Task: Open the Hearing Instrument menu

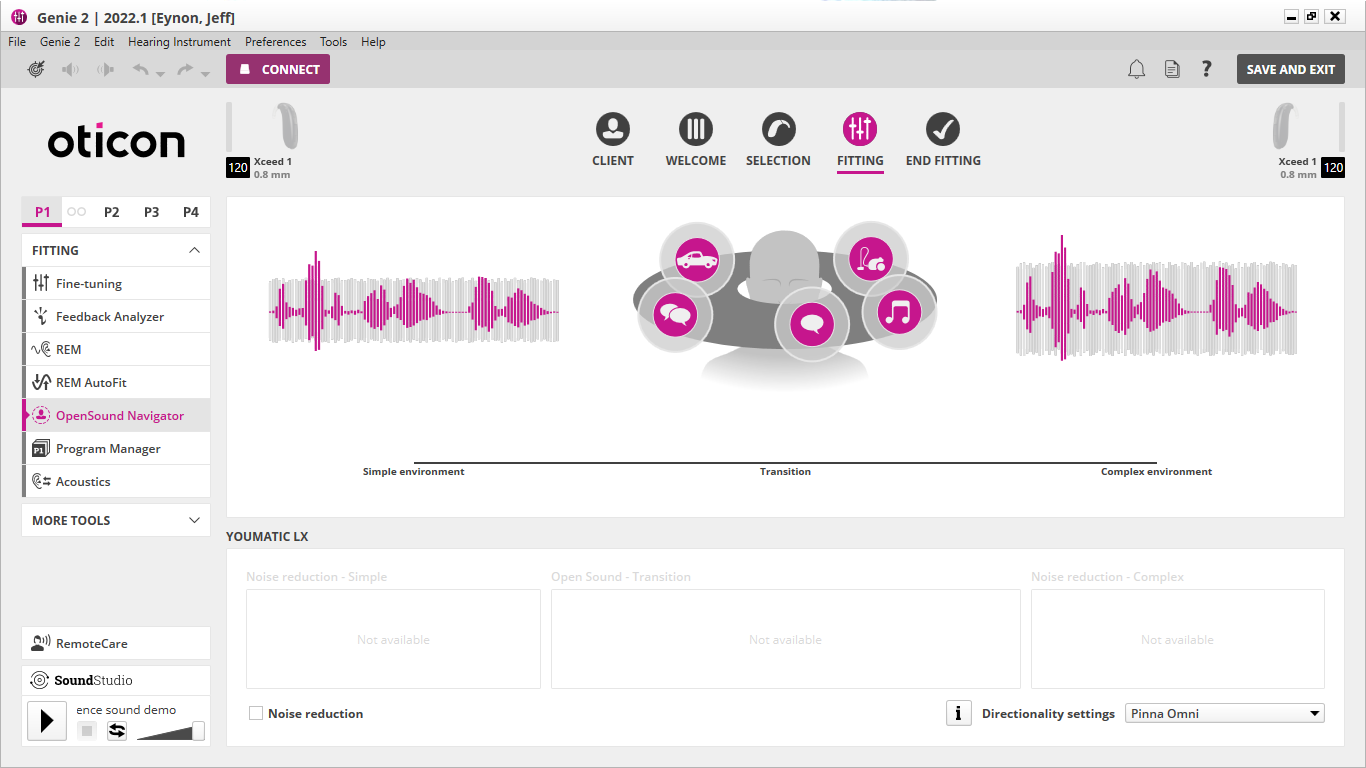Action: (x=179, y=42)
